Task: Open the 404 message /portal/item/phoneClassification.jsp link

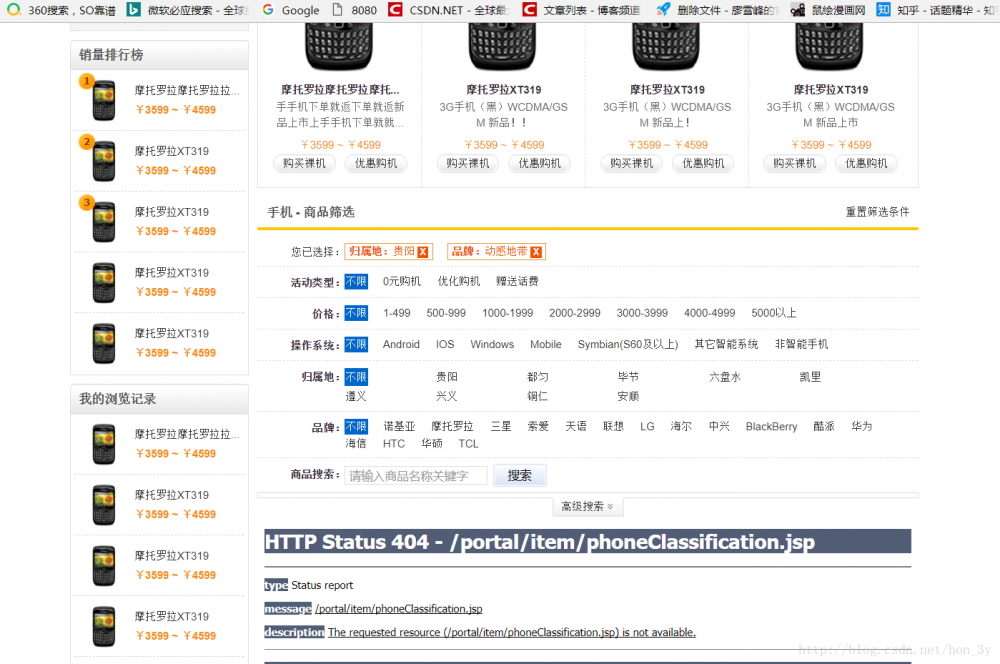Action: click(399, 609)
